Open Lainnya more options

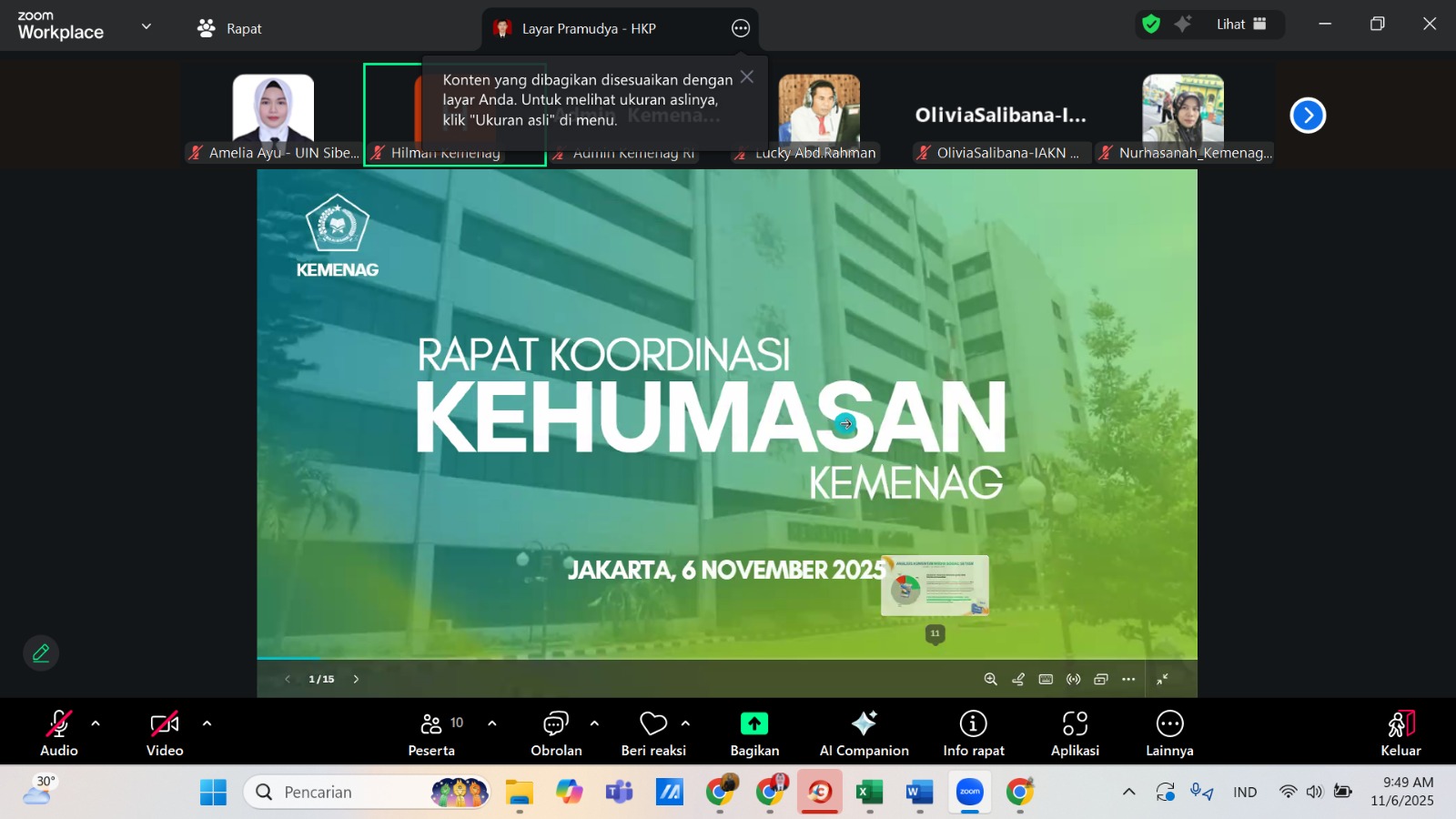pyautogui.click(x=1169, y=733)
